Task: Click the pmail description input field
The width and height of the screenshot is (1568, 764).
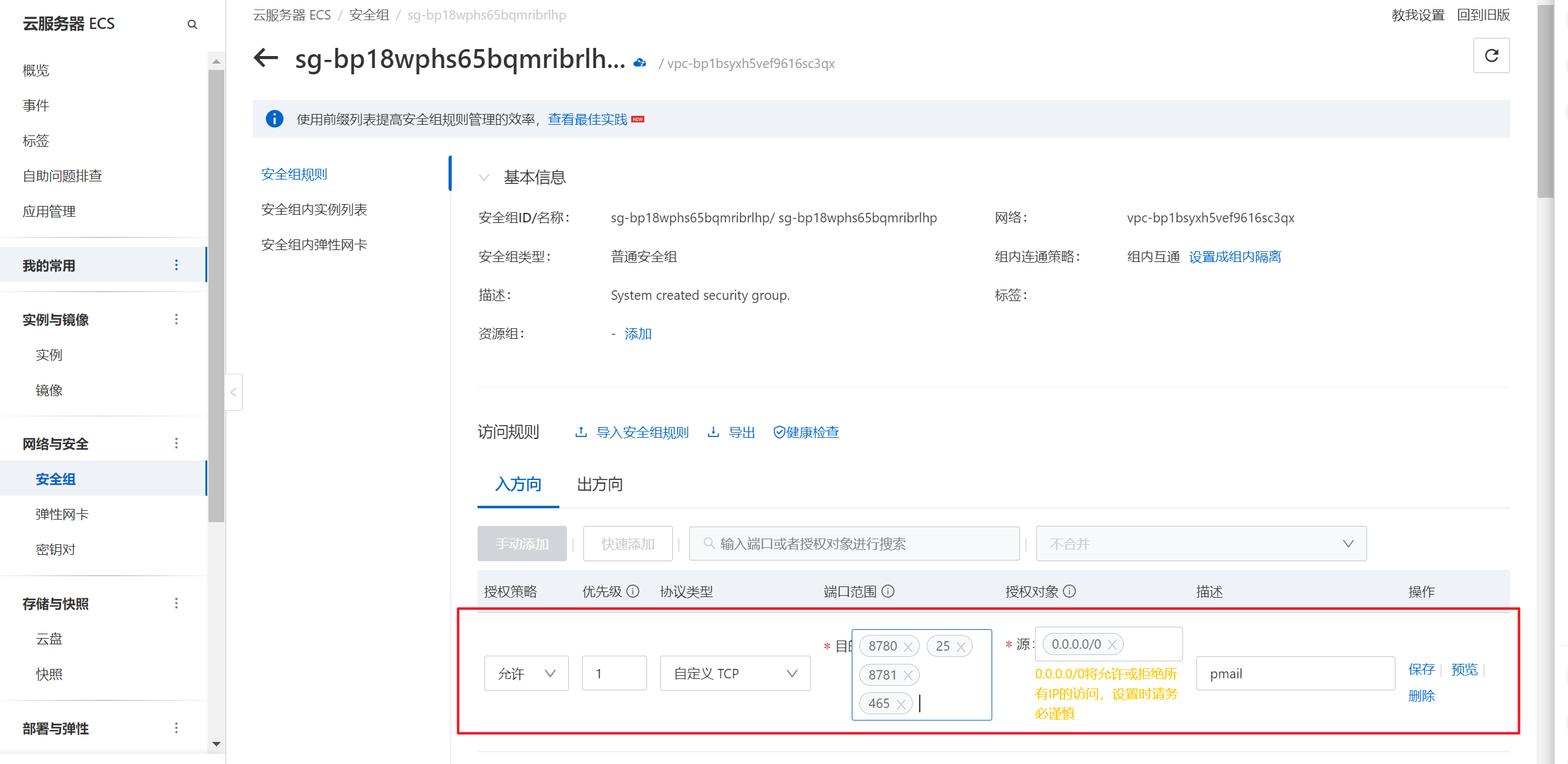Action: pos(1295,673)
